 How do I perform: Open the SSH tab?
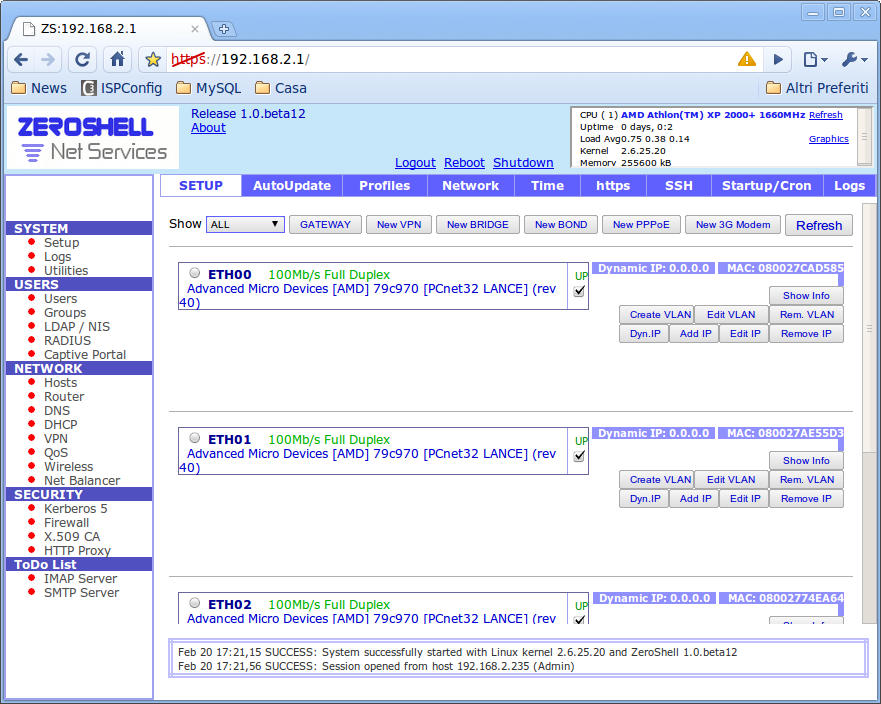(x=679, y=186)
